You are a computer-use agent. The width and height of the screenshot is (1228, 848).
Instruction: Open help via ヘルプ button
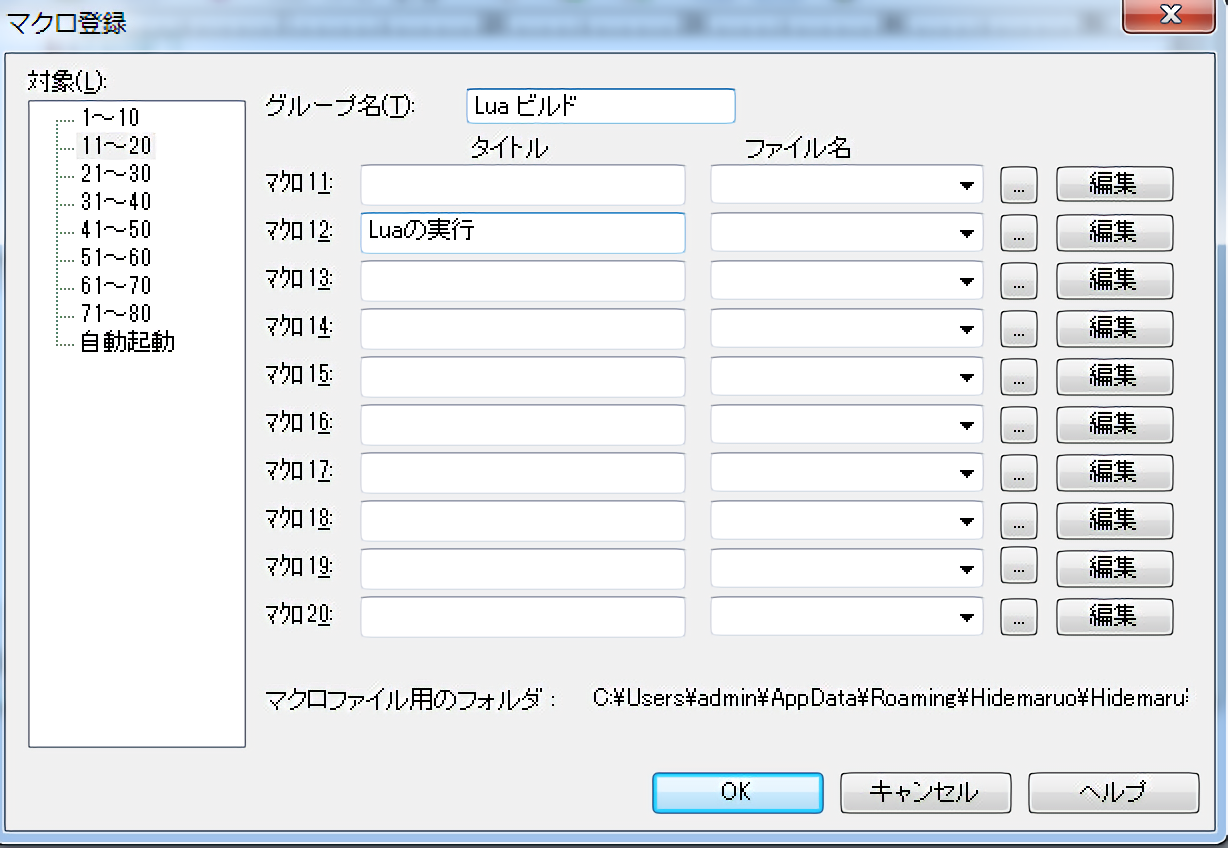point(1112,792)
